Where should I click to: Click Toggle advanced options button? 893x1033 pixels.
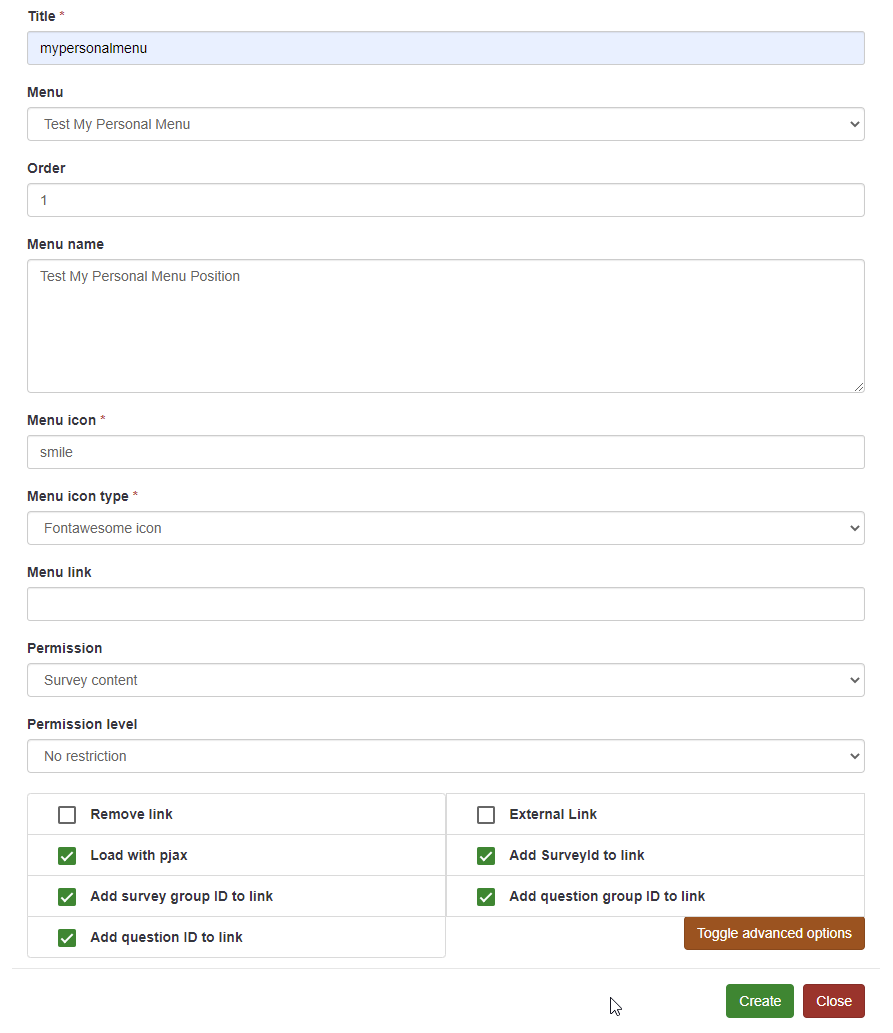(x=774, y=933)
